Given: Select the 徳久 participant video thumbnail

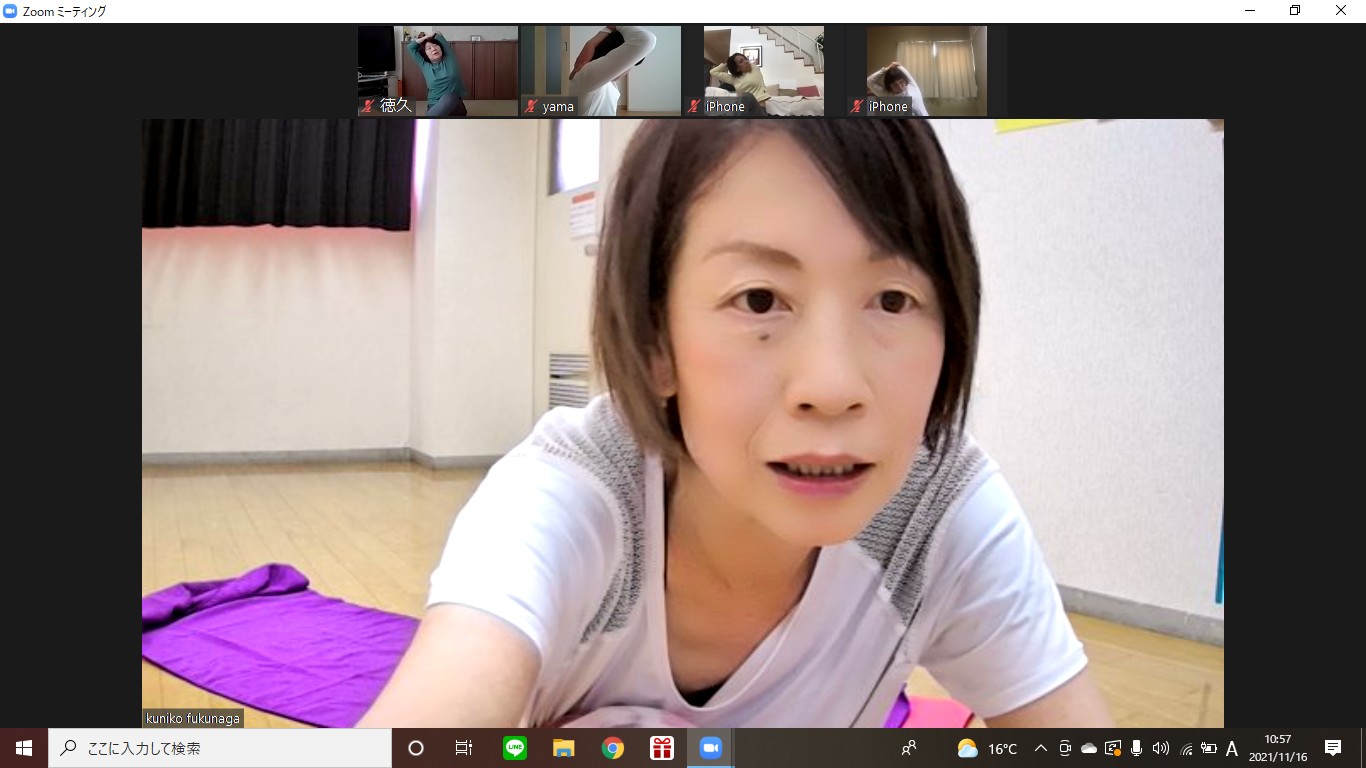Looking at the screenshot, I should point(438,71).
